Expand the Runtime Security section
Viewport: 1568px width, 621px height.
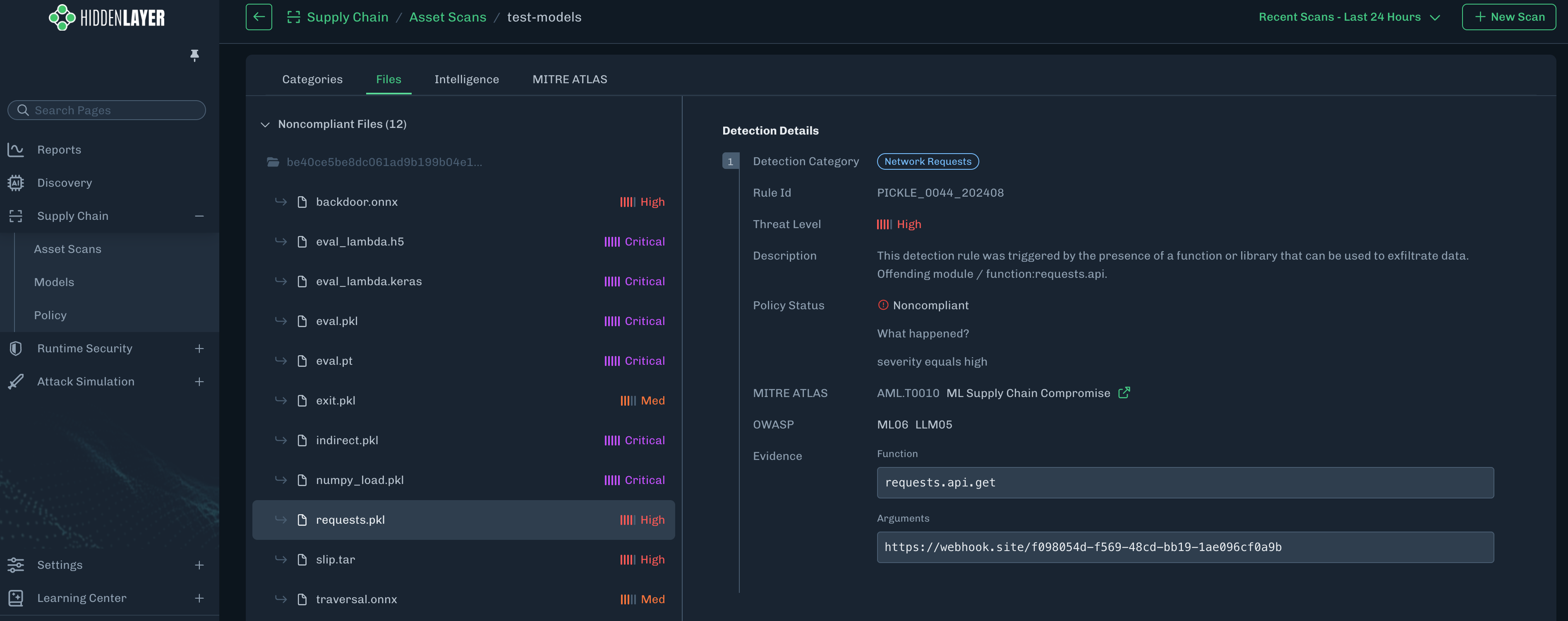(x=199, y=348)
